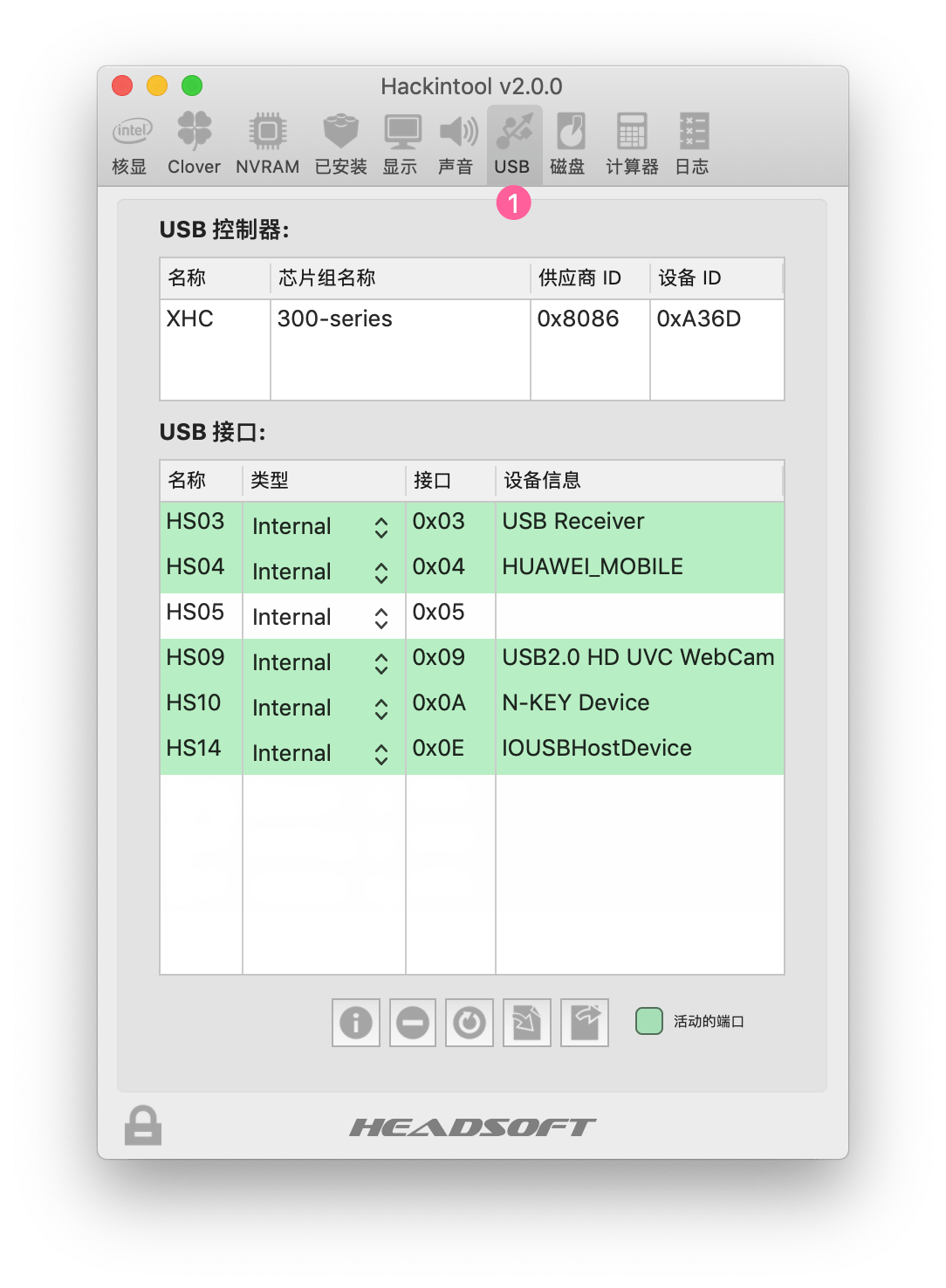Click the info button below the port list

pos(356,1022)
